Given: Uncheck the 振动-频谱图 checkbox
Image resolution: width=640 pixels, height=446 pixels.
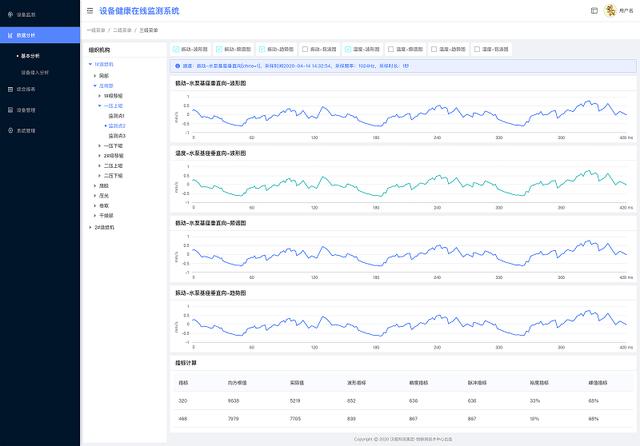Looking at the screenshot, I should pos(219,49).
